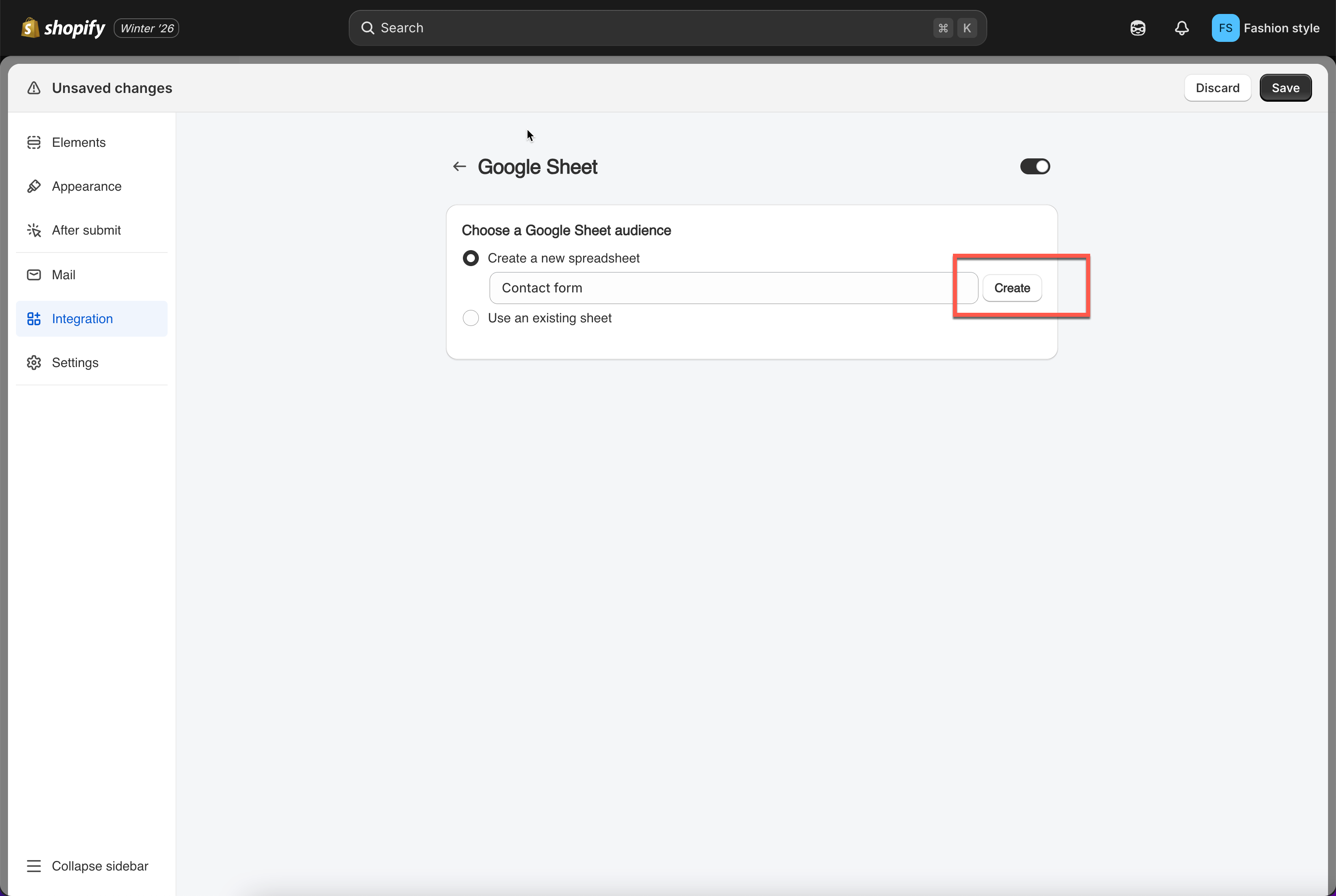Open the Fashion style account menu
The width and height of the screenshot is (1336, 896).
tap(1265, 28)
